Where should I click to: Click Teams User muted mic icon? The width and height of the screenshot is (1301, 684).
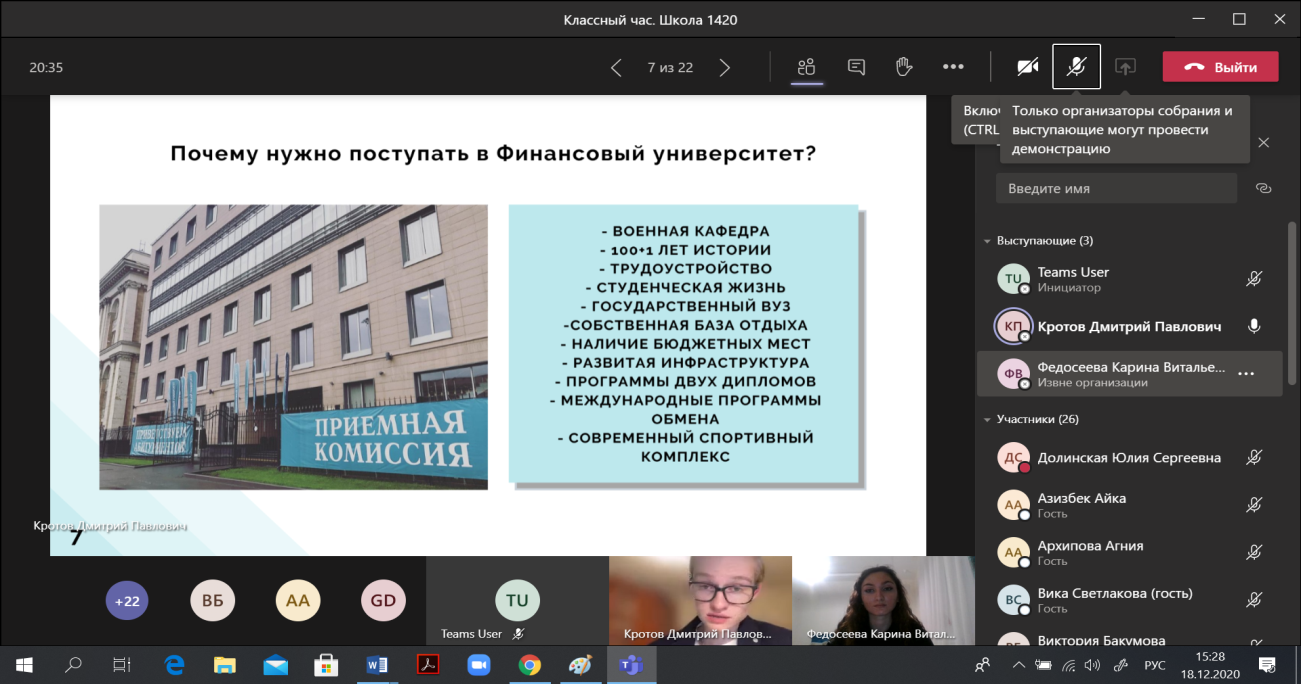tap(1253, 279)
